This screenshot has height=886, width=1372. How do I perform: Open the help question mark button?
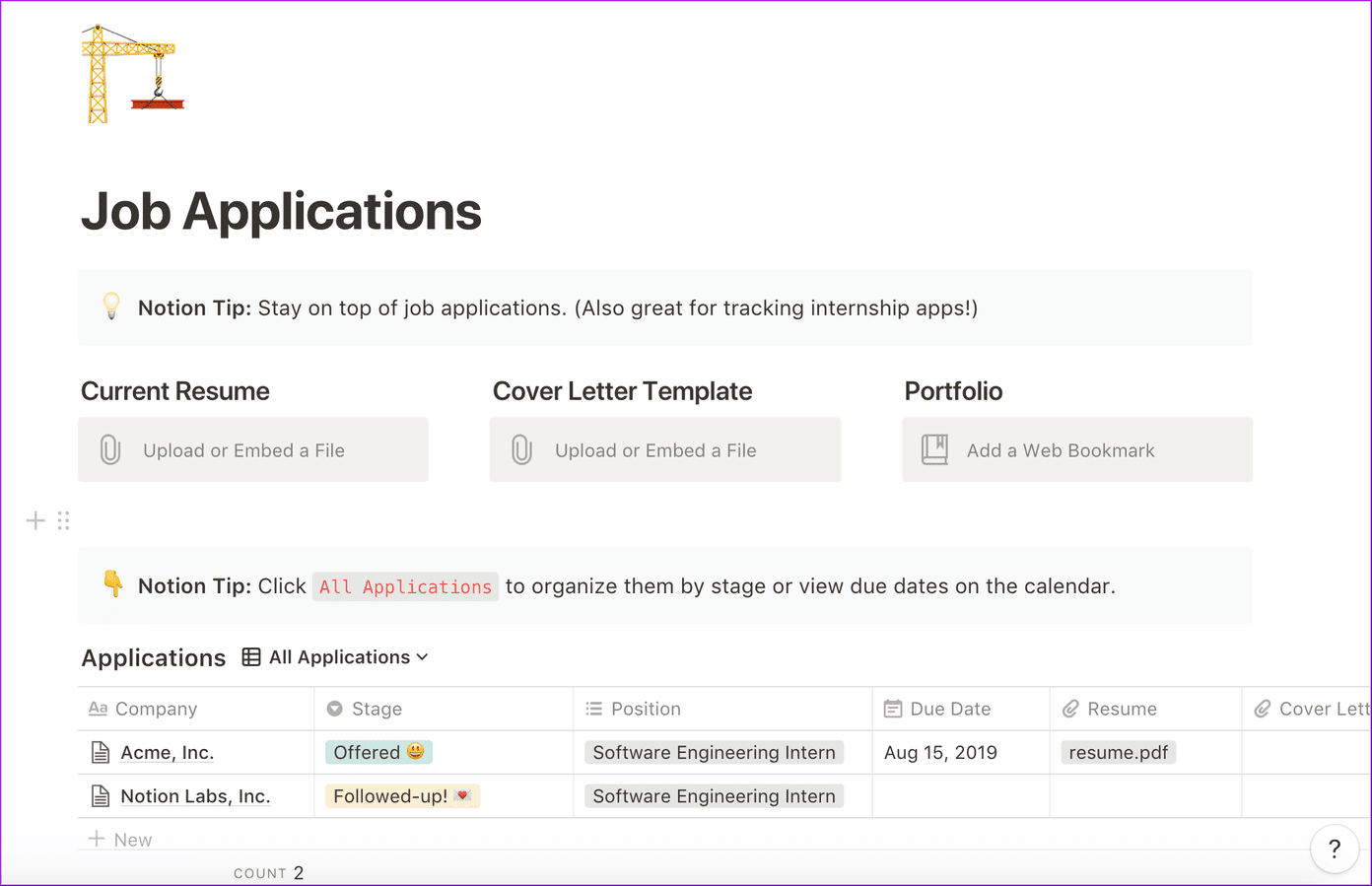[x=1335, y=849]
